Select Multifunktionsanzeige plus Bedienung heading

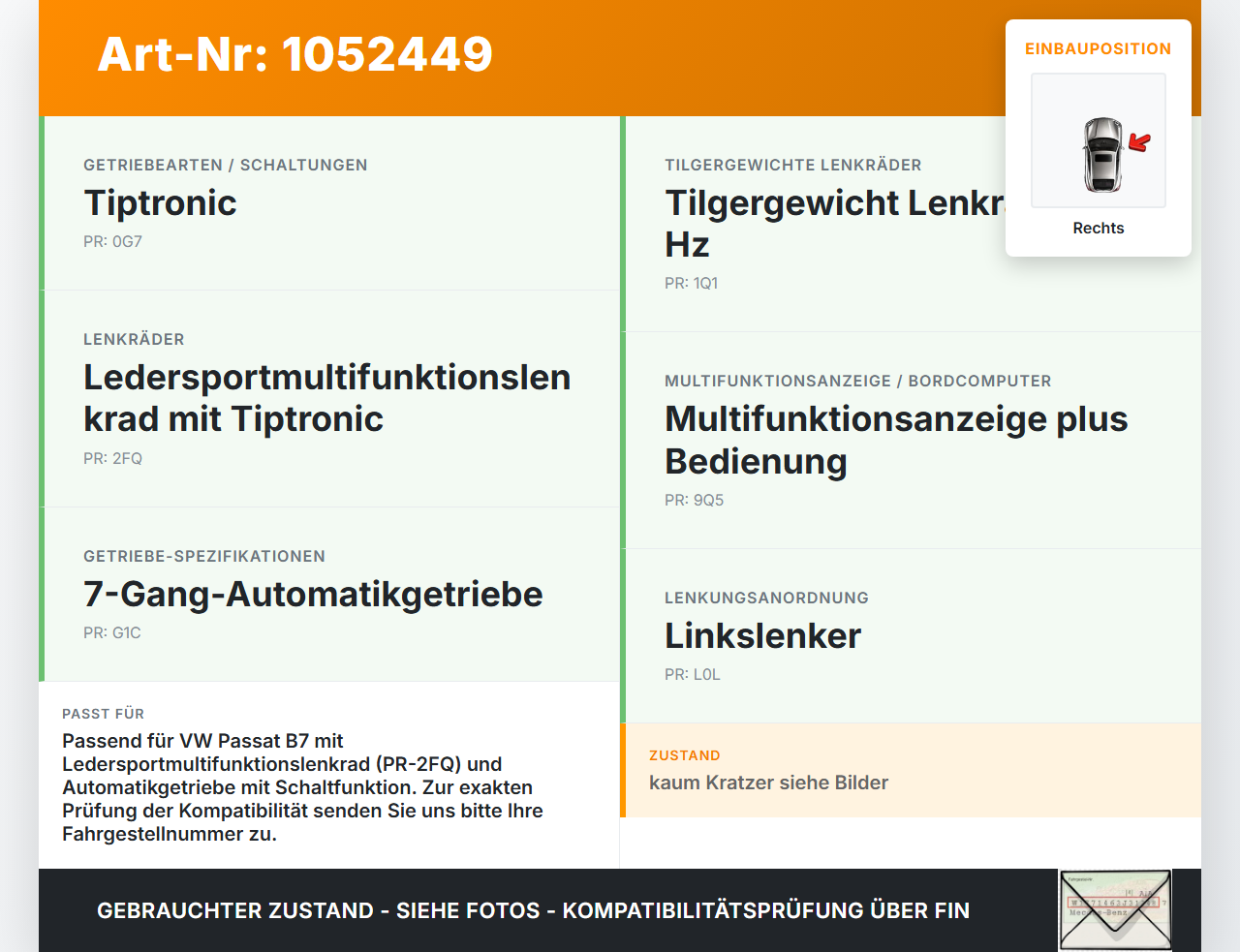point(896,440)
